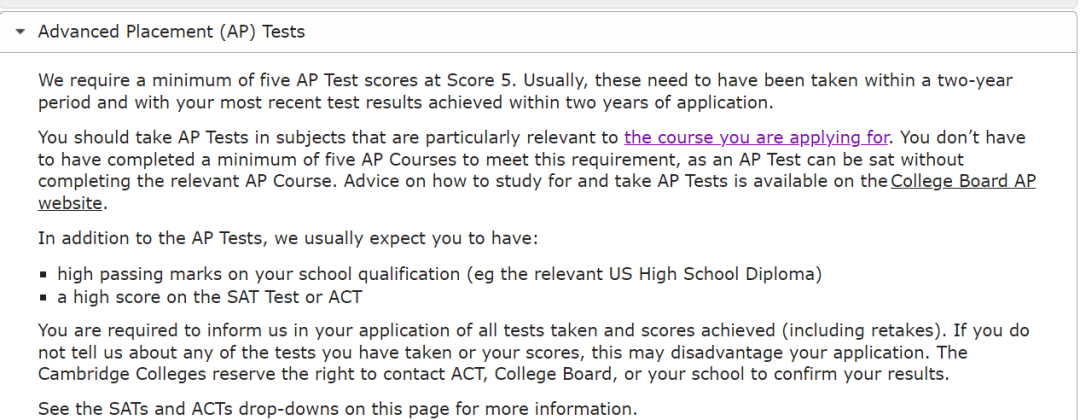Click square bullet before "high passing marks"

click(43, 274)
